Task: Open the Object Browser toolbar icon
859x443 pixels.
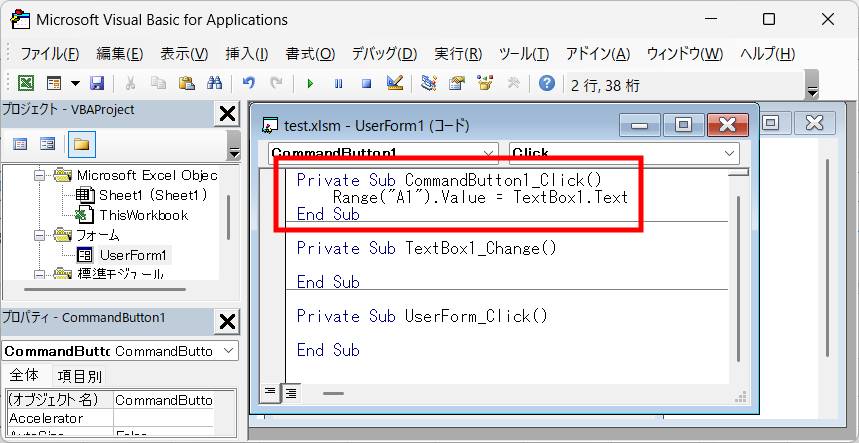Action: click(485, 84)
